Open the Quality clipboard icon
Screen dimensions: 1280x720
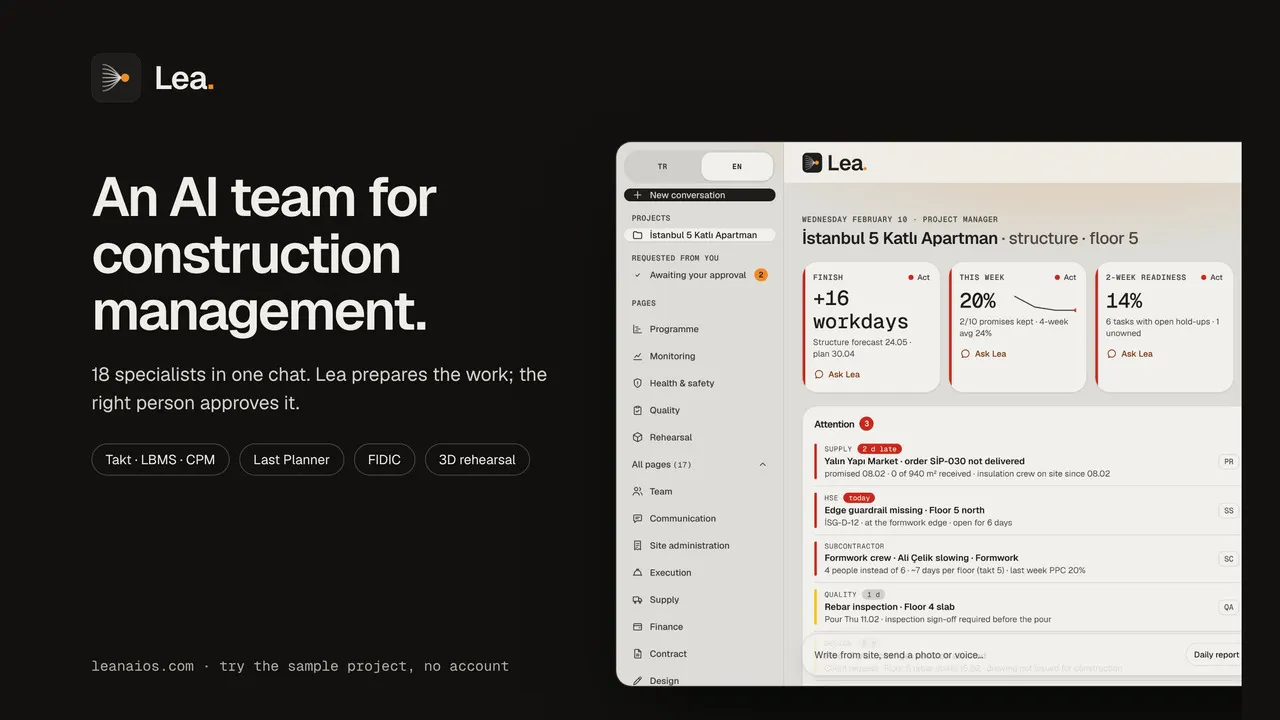point(638,410)
